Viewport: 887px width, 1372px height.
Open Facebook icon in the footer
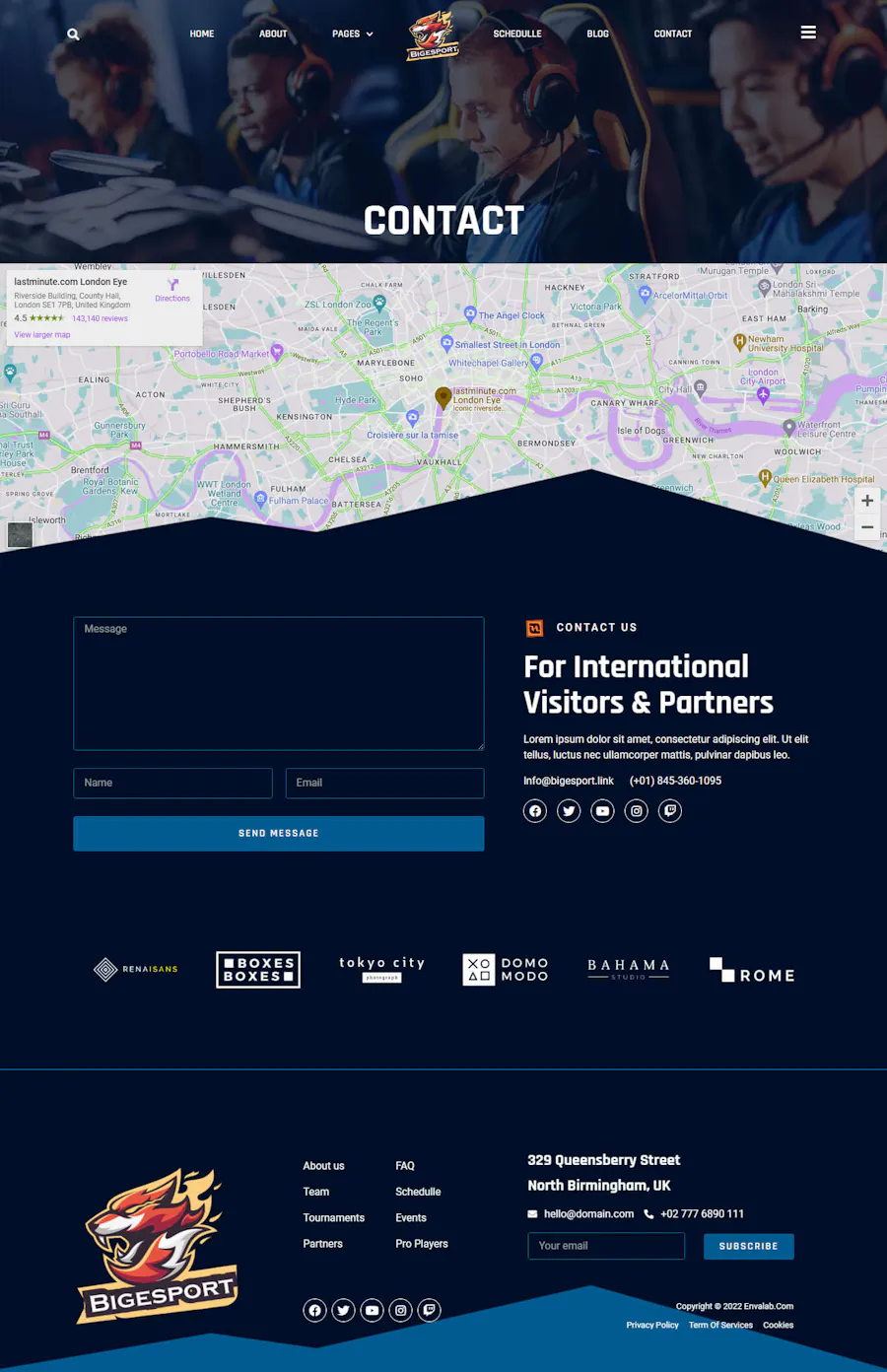(314, 1310)
